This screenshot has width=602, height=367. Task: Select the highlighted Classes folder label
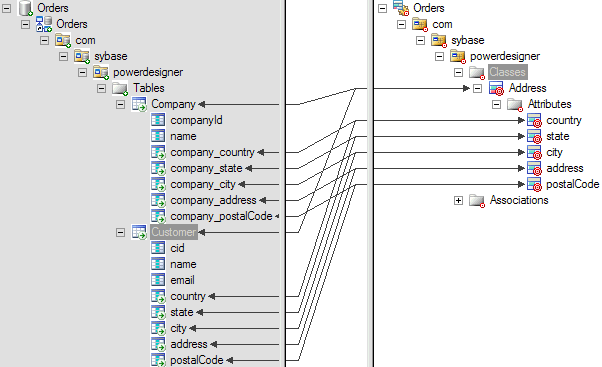508,72
